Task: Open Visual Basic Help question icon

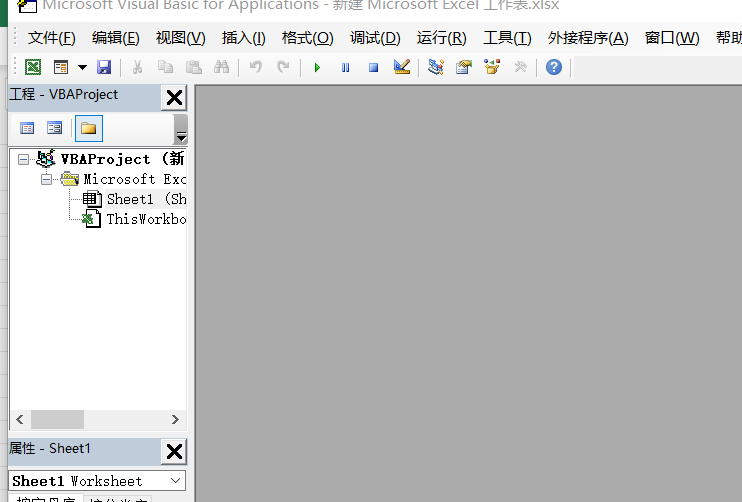Action: 554,67
